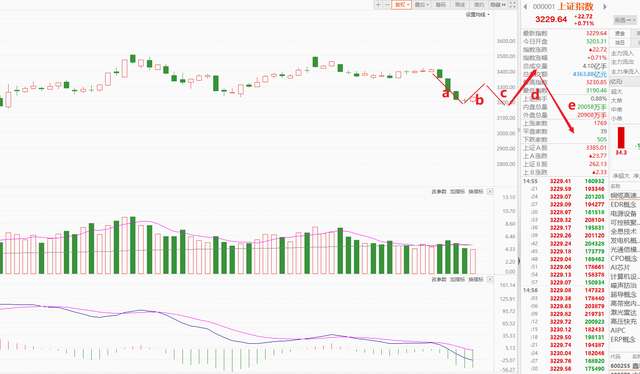Toggle fullscreen chart view icon

click(512, 4)
